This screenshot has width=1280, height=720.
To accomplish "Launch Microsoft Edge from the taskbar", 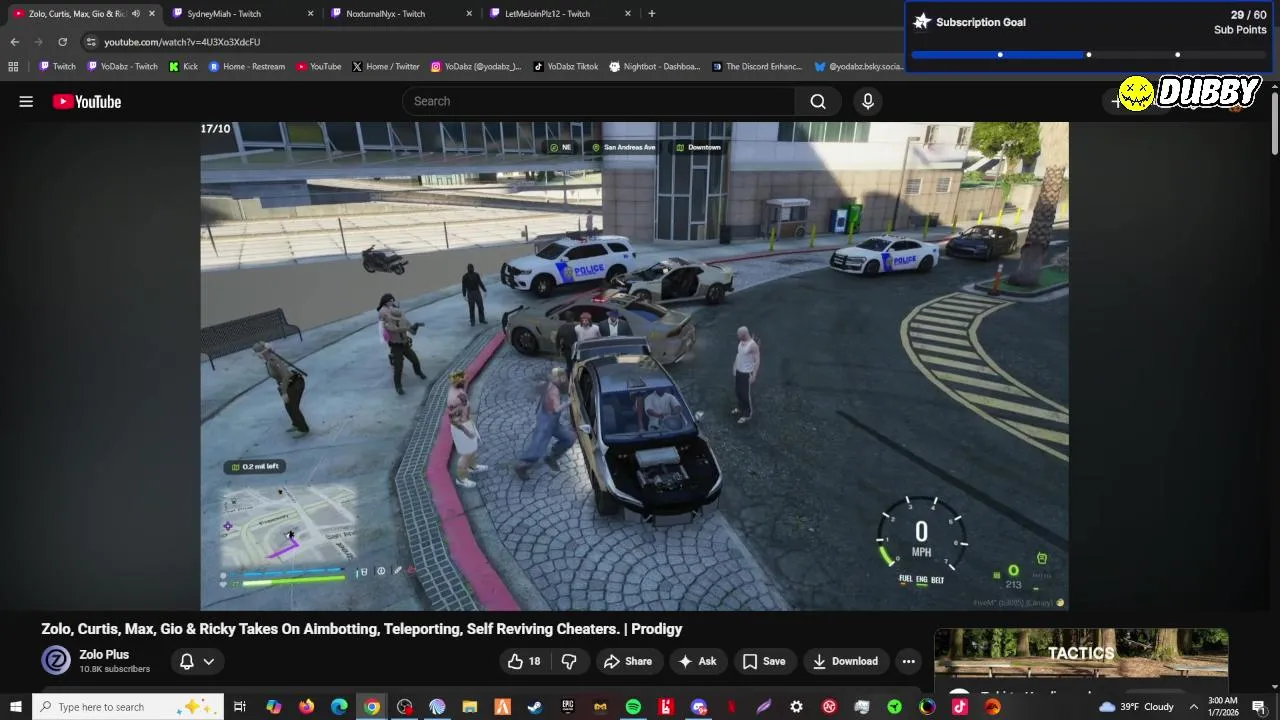I will pos(339,707).
